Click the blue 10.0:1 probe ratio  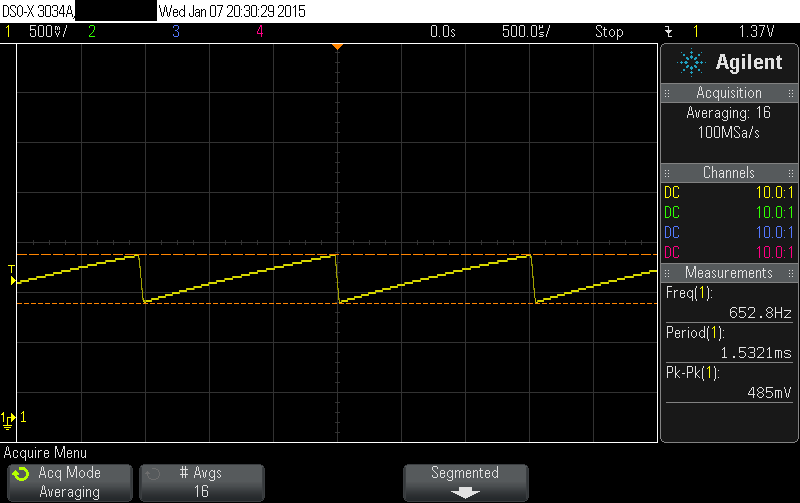pos(774,233)
